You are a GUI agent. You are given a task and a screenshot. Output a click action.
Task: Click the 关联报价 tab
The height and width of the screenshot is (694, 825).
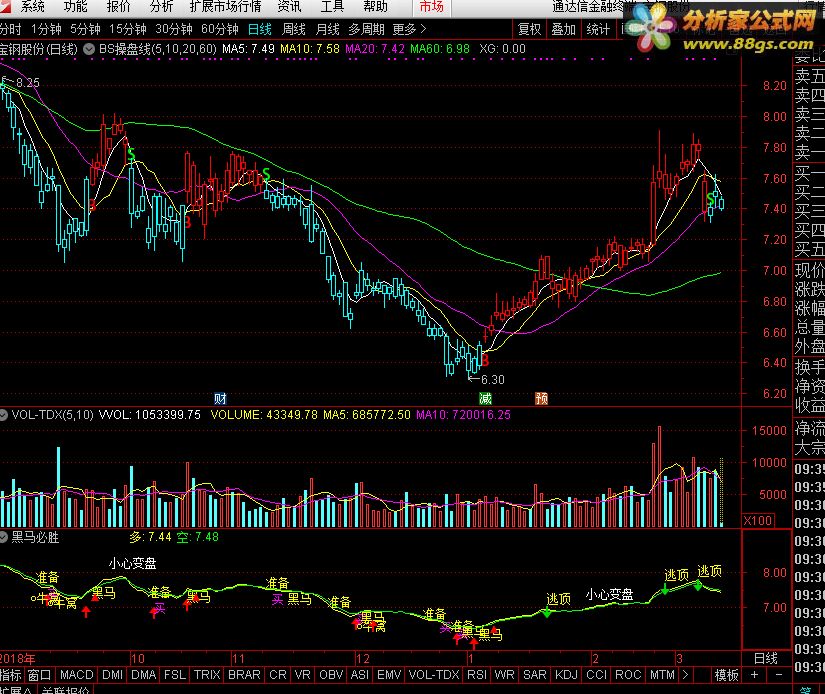coord(65,690)
